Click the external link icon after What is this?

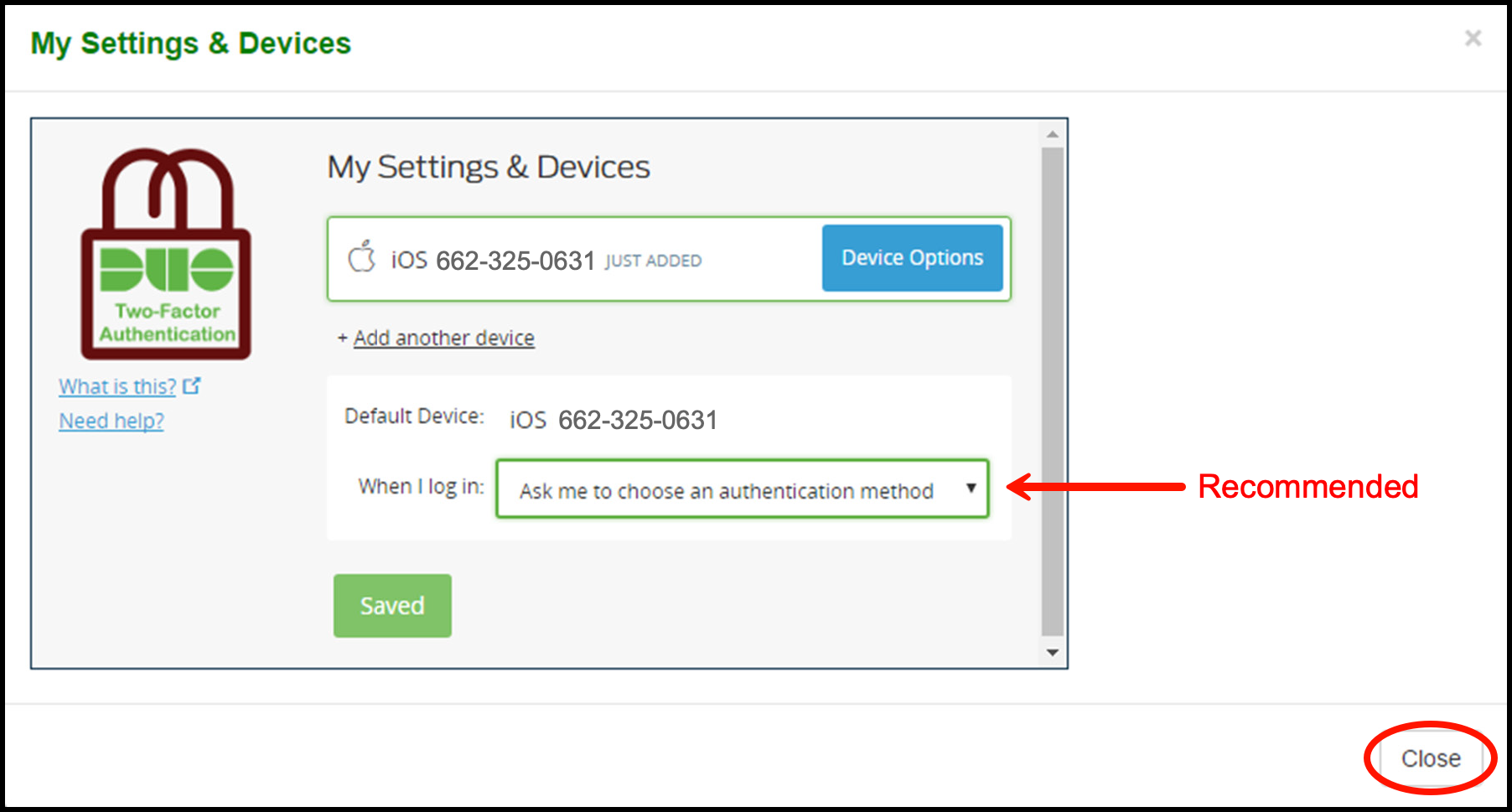click(x=192, y=385)
